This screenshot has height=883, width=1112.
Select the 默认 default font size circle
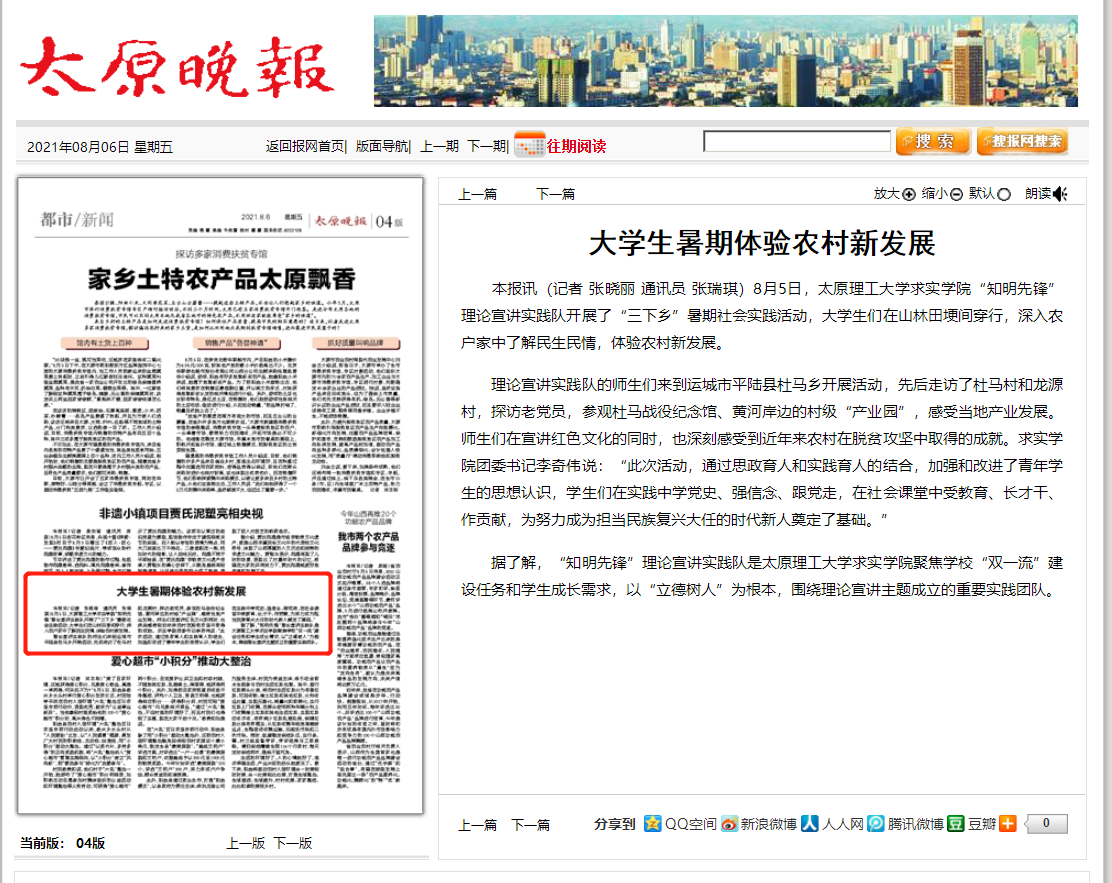coord(1004,195)
